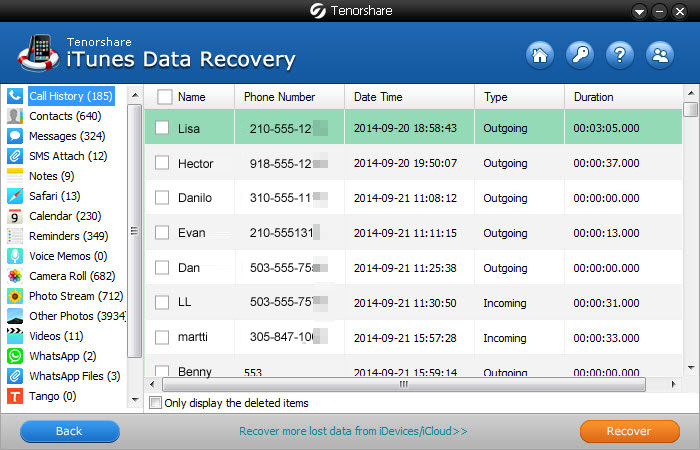Check the box for martti

coord(162,338)
